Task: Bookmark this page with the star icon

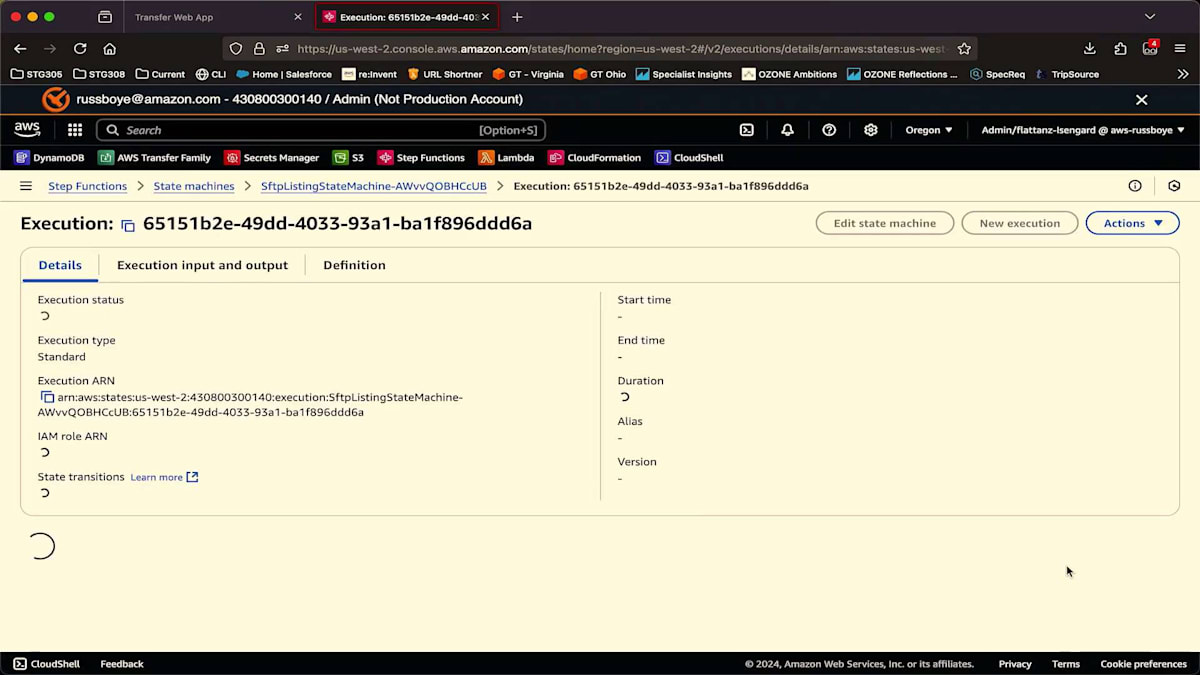Action: coord(964,48)
